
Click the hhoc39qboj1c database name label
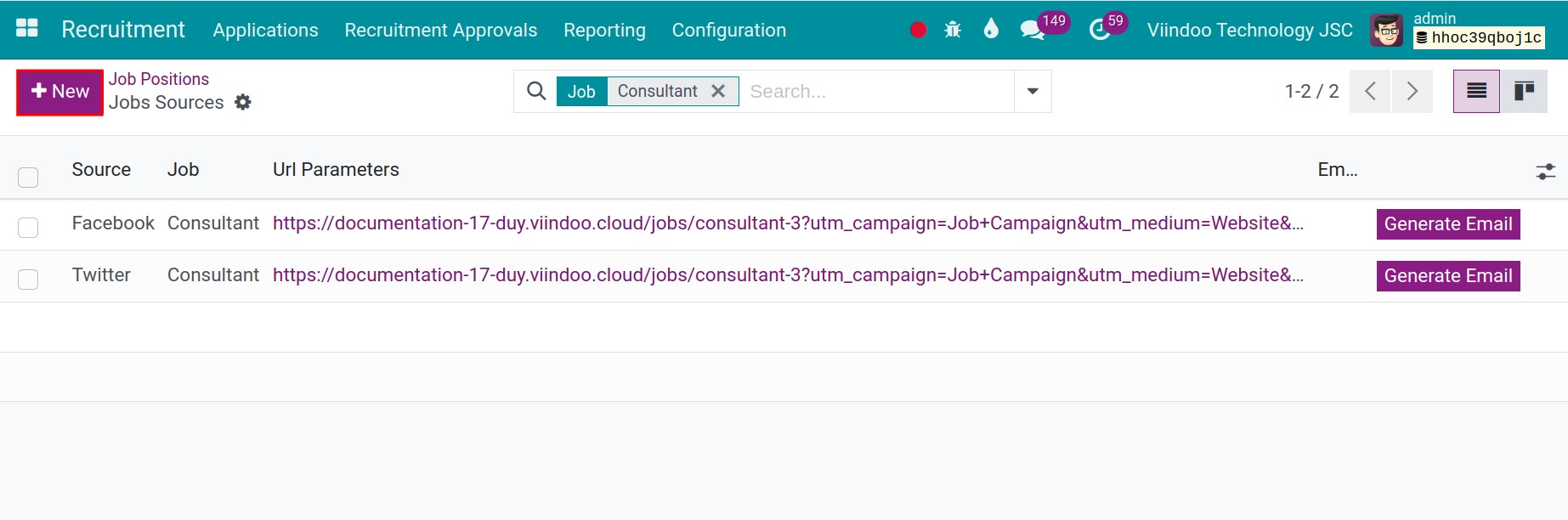(x=1479, y=37)
